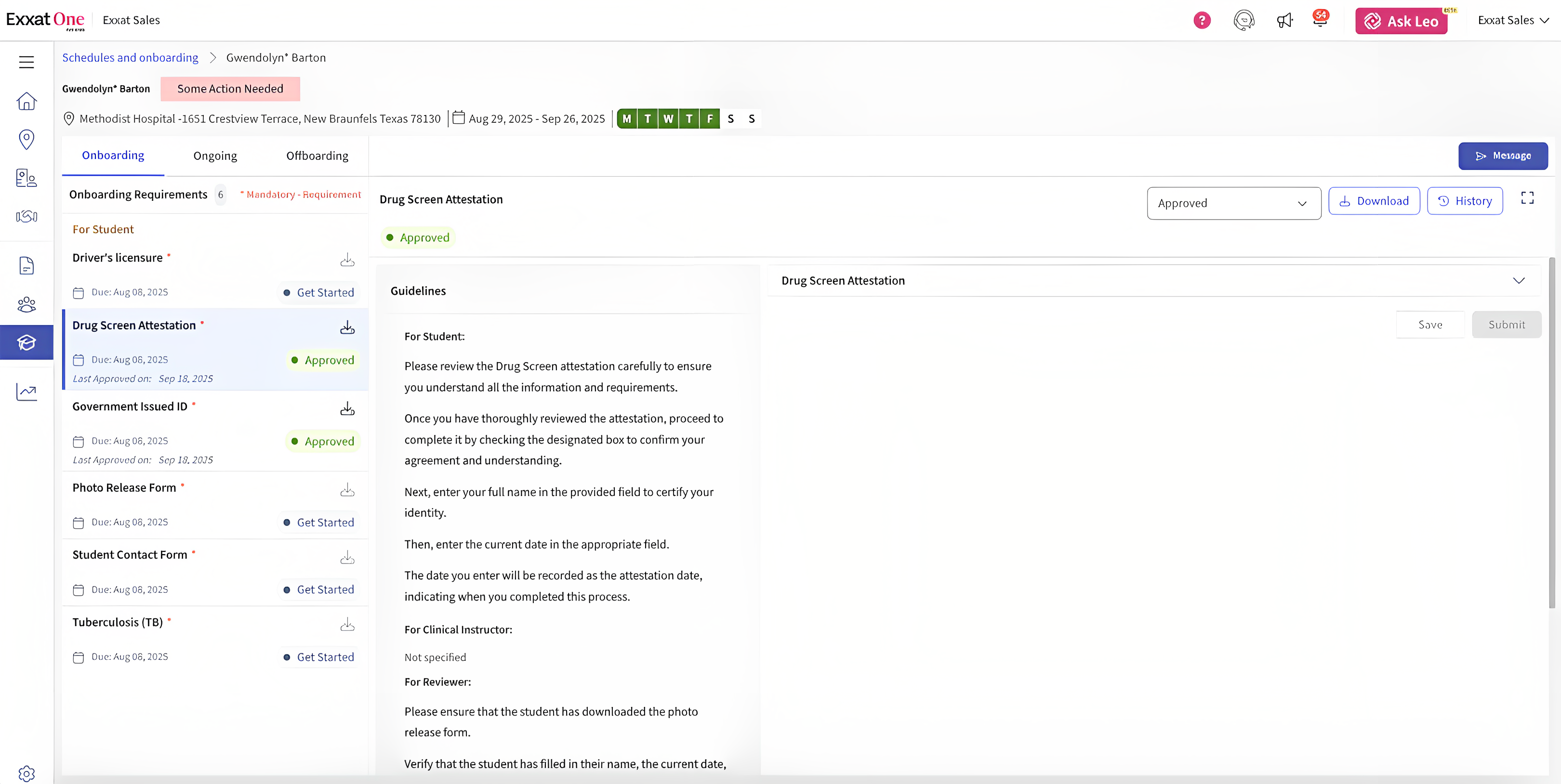
Task: Switch to the Ongoing tab
Action: point(215,156)
